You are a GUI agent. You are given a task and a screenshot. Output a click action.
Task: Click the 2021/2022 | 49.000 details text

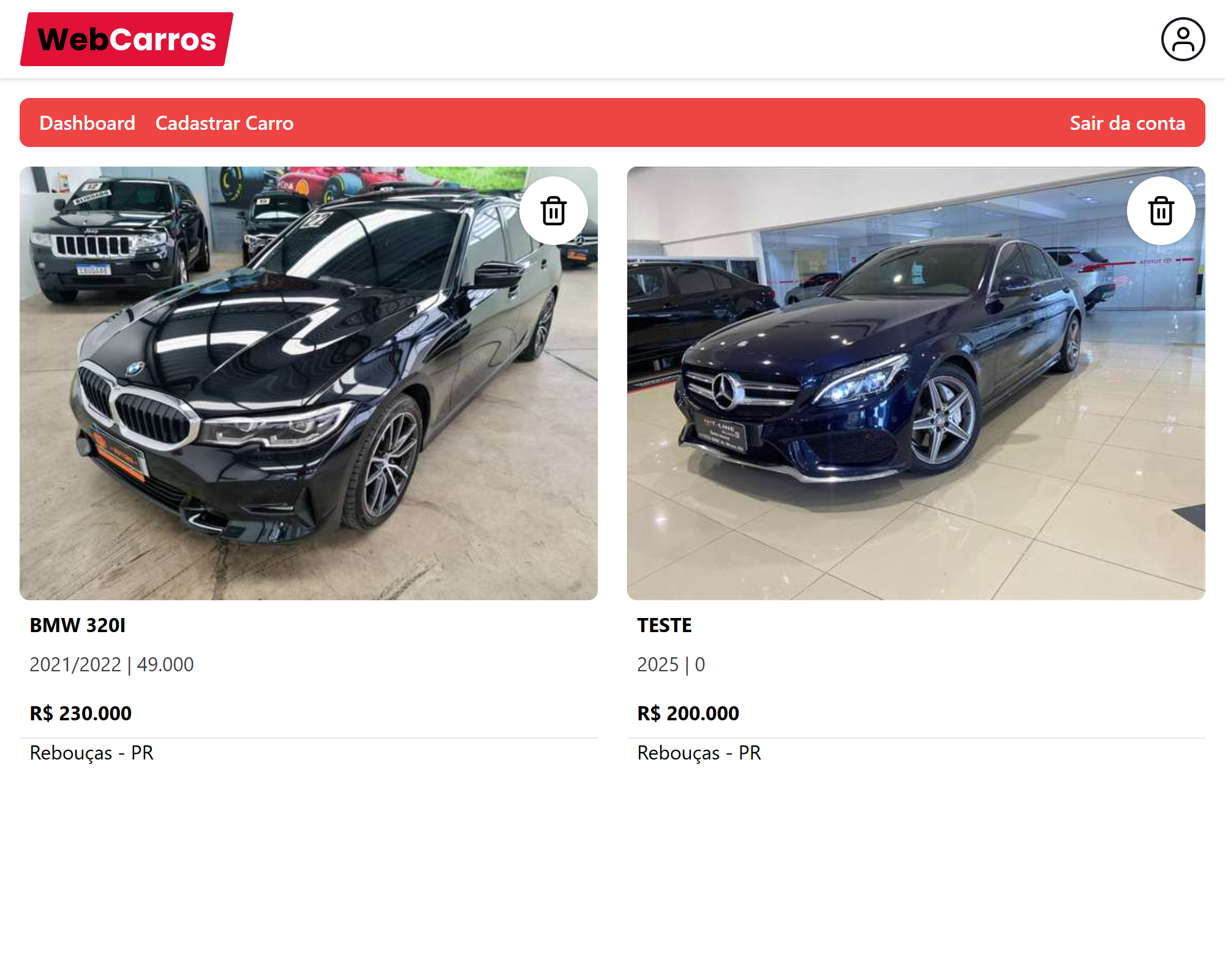[x=111, y=665]
